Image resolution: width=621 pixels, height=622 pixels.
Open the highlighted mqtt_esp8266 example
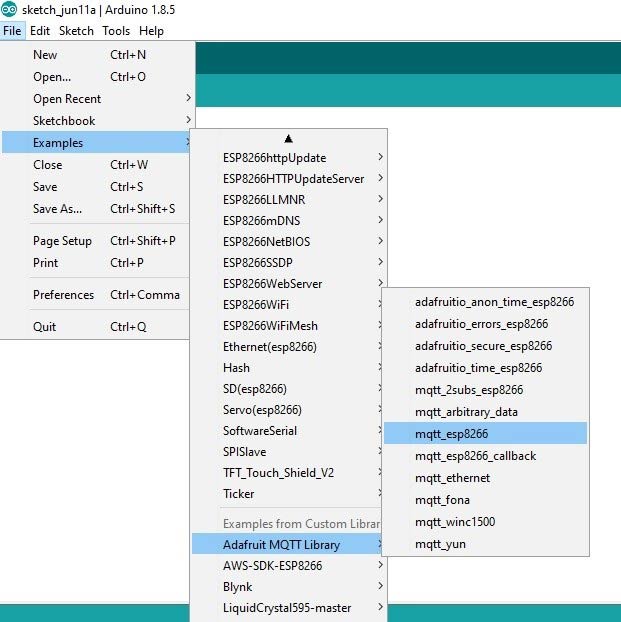pos(485,434)
